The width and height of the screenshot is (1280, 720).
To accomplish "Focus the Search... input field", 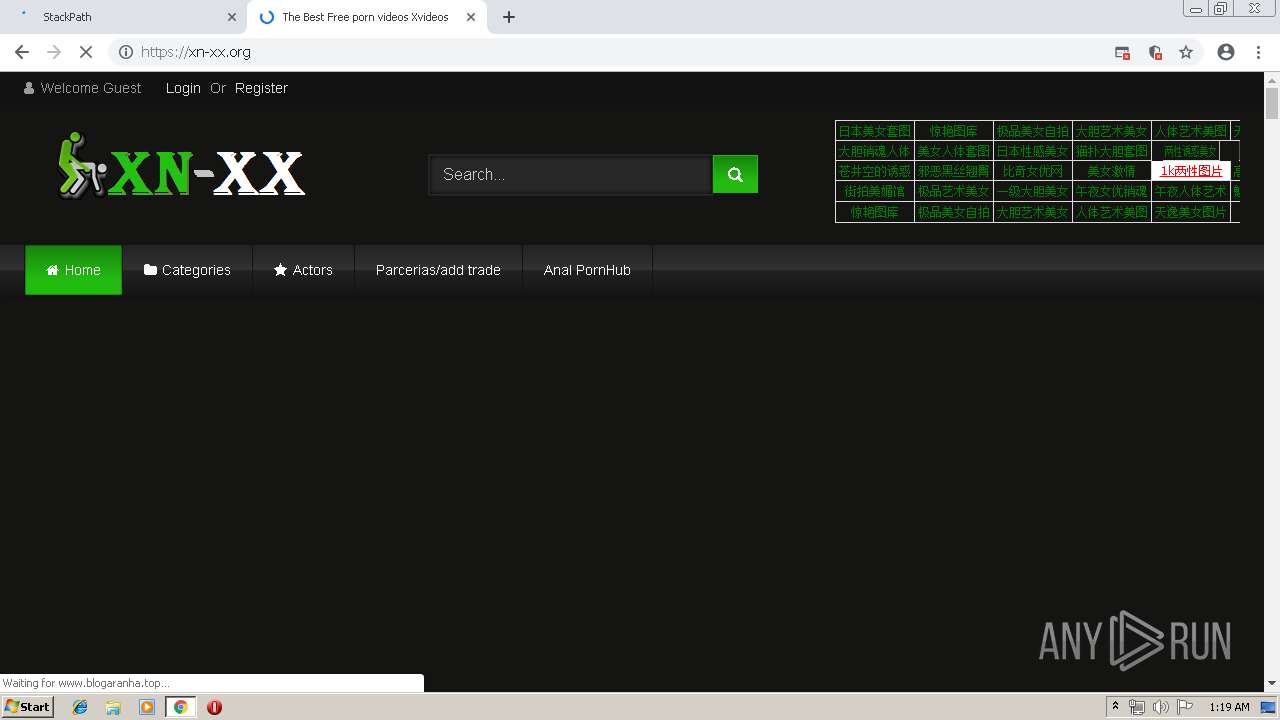I will [x=571, y=174].
